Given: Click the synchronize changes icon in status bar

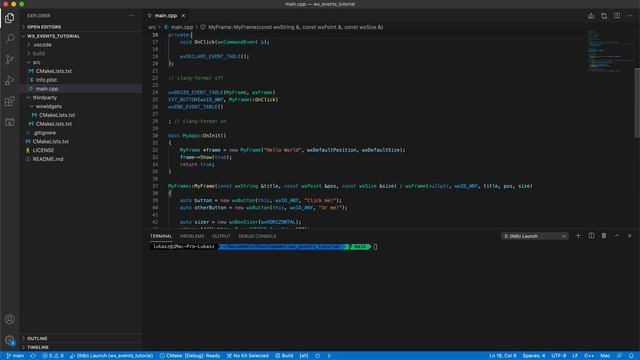Looking at the screenshot, I should (x=33, y=356).
